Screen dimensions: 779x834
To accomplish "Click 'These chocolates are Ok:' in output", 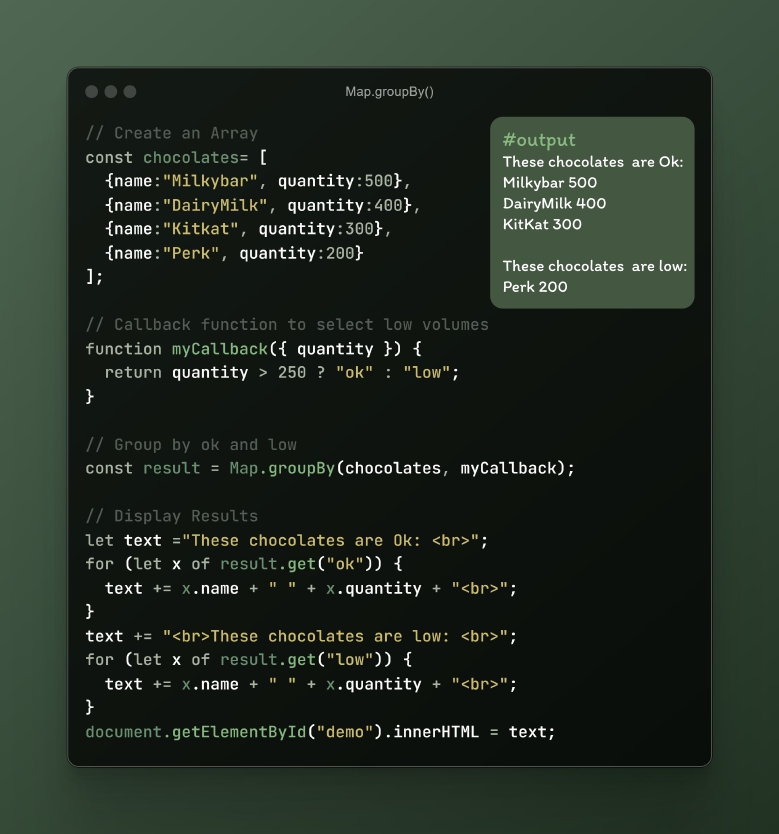I will (593, 162).
